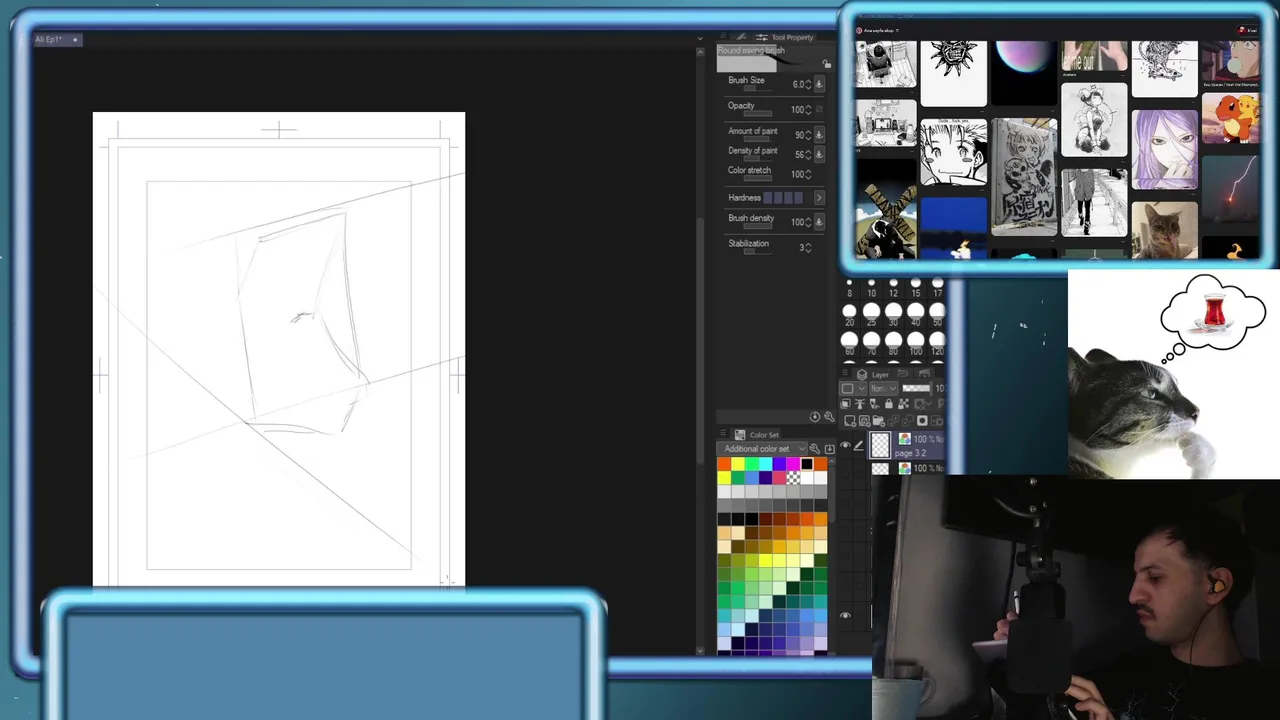Click Density of paint dynamics button
1280x720 pixels.
coord(819,154)
